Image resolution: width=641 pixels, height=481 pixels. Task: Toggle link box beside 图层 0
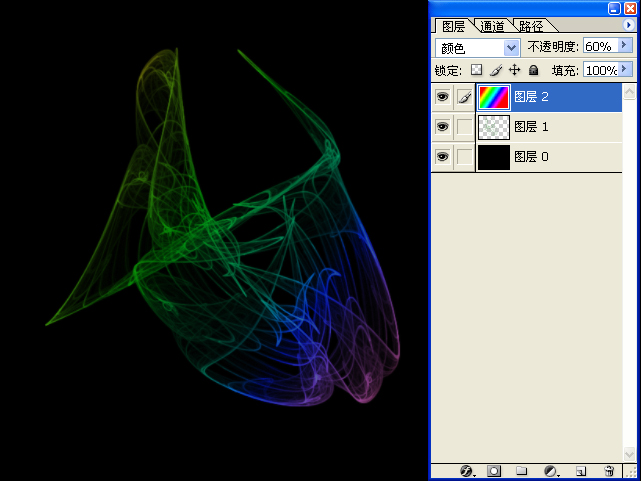(x=464, y=157)
